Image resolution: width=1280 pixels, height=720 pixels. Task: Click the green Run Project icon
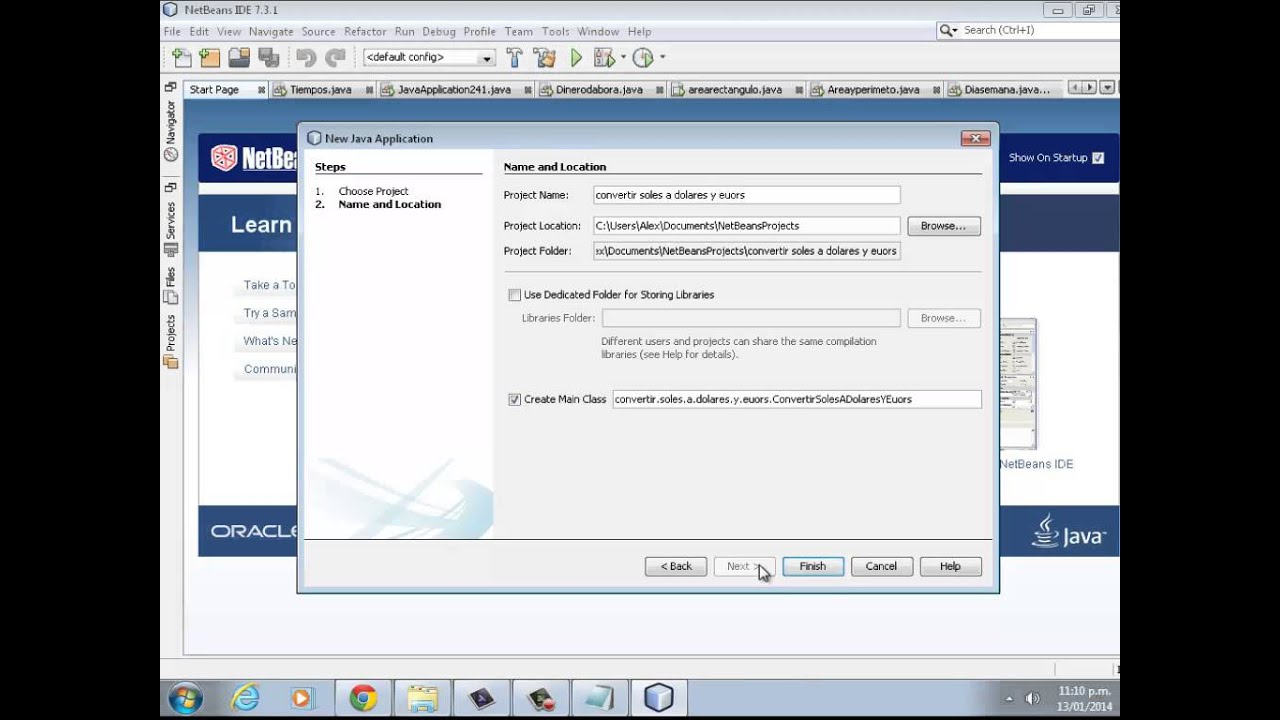pos(576,58)
